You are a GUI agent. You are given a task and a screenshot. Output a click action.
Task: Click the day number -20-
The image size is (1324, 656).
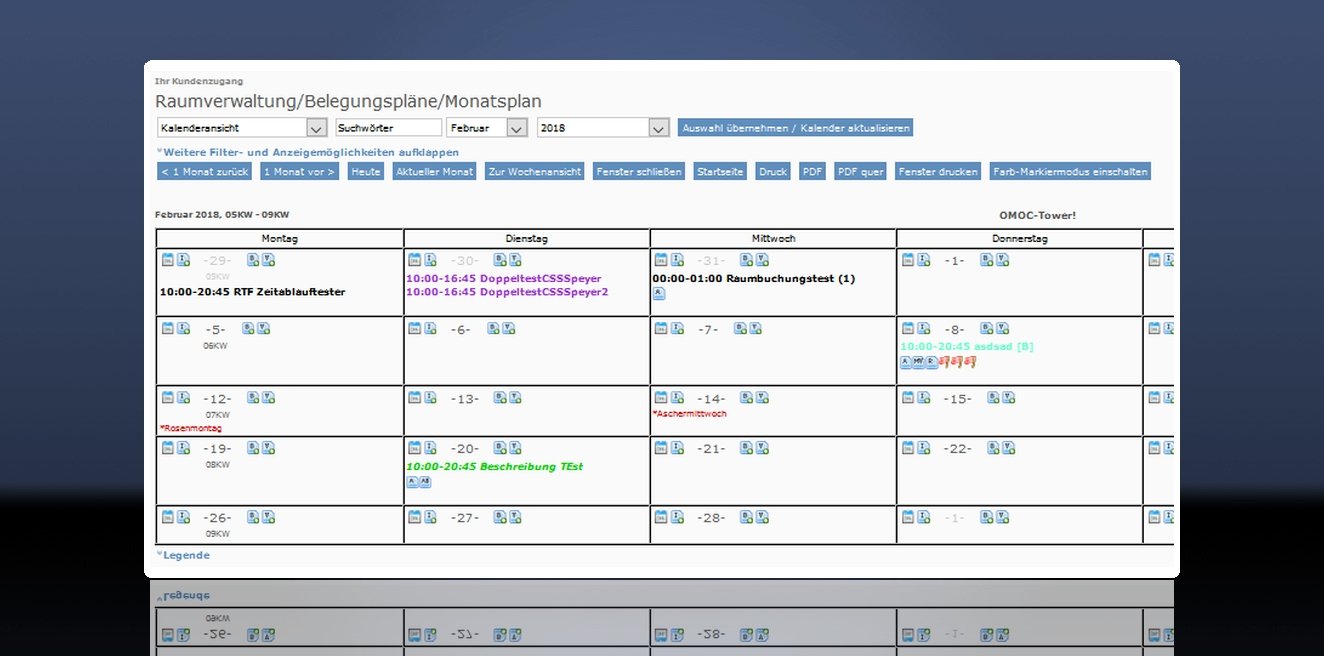[465, 449]
